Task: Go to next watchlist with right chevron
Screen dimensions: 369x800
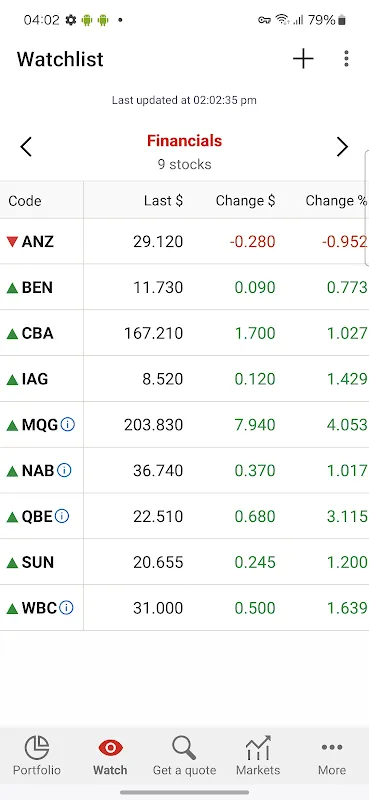Action: [342, 147]
